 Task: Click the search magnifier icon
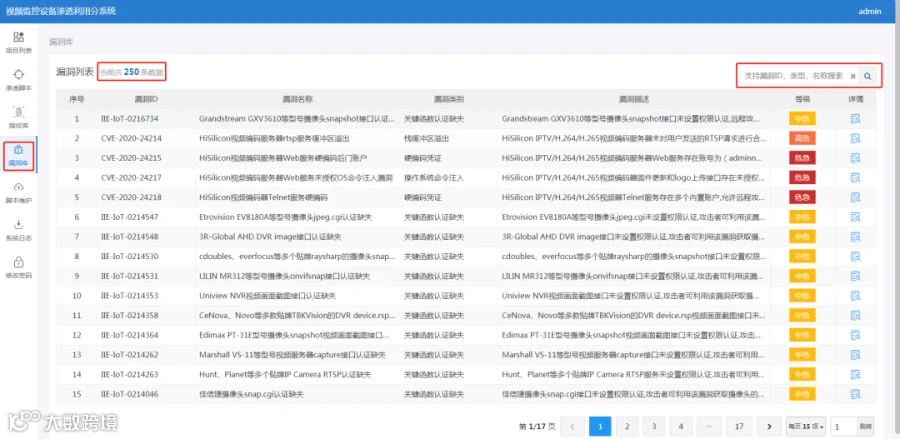point(868,76)
